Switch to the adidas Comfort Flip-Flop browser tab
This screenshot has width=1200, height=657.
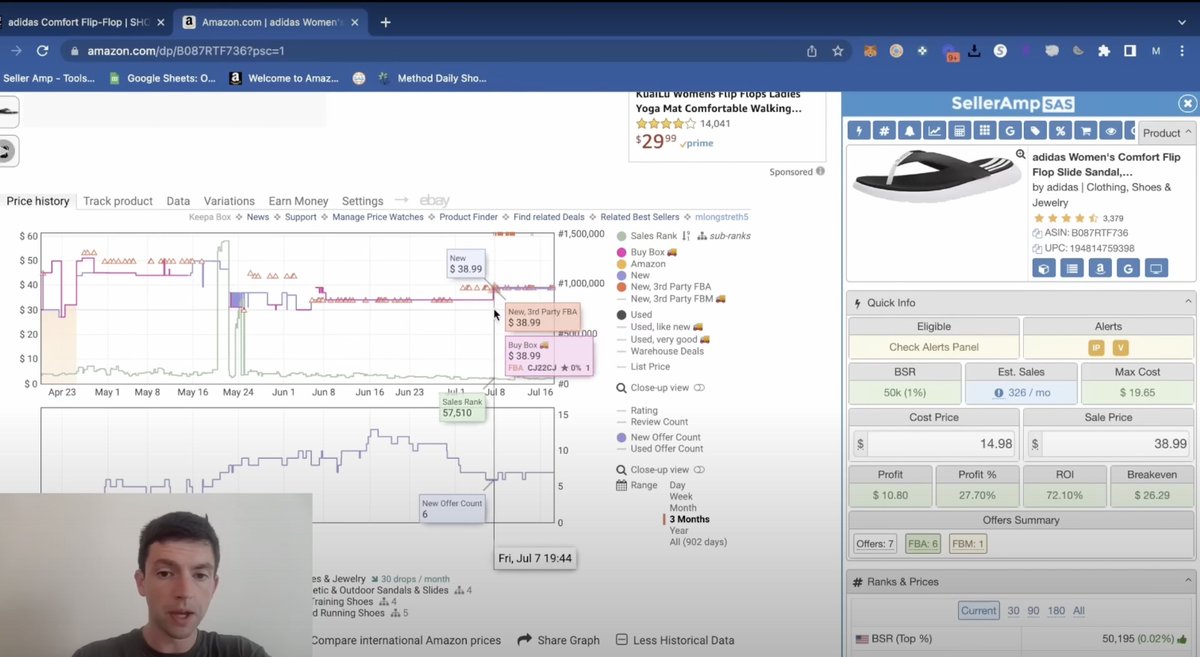pyautogui.click(x=85, y=21)
